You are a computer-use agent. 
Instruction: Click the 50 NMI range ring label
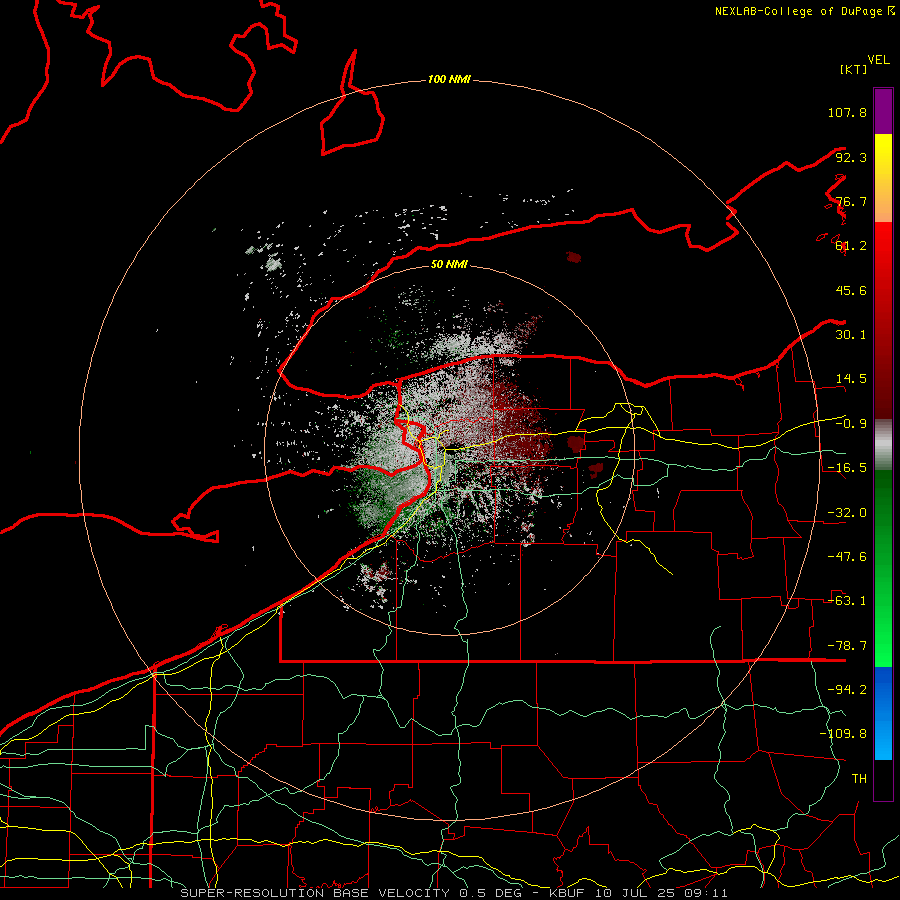449,264
